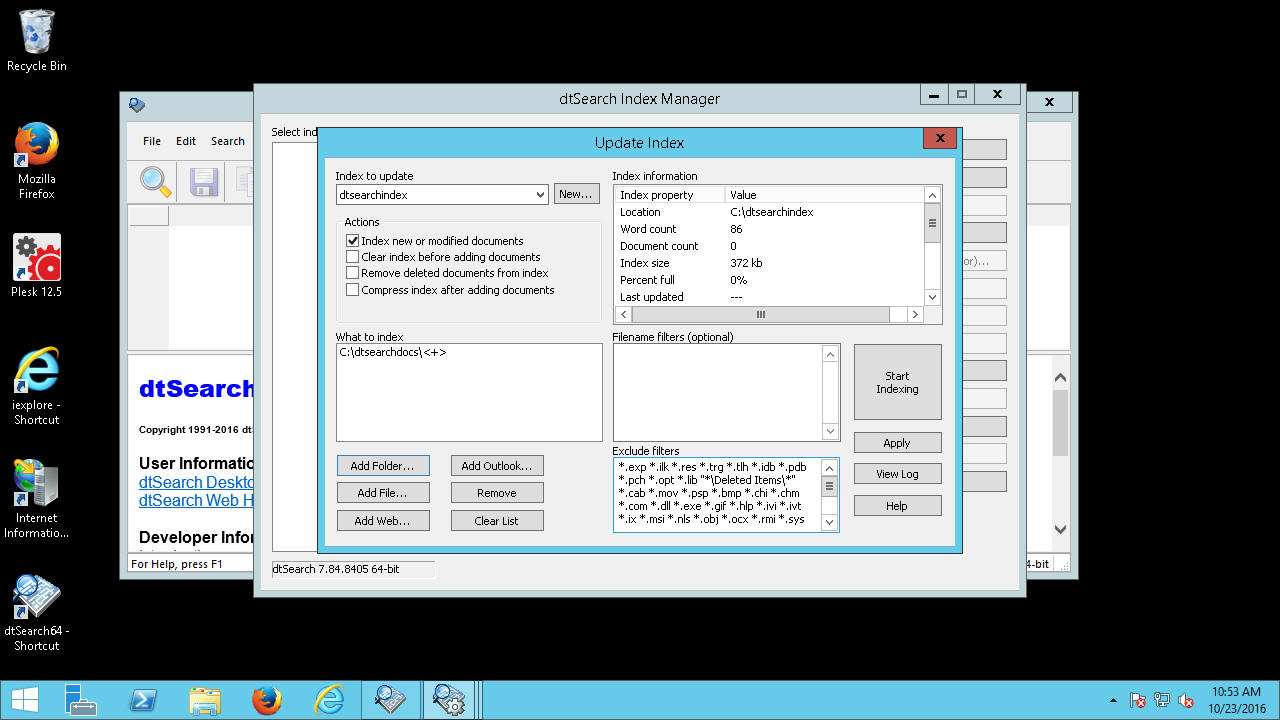This screenshot has width=1280, height=720.
Task: Open the iexplore desktop shortcut
Action: pyautogui.click(x=37, y=386)
